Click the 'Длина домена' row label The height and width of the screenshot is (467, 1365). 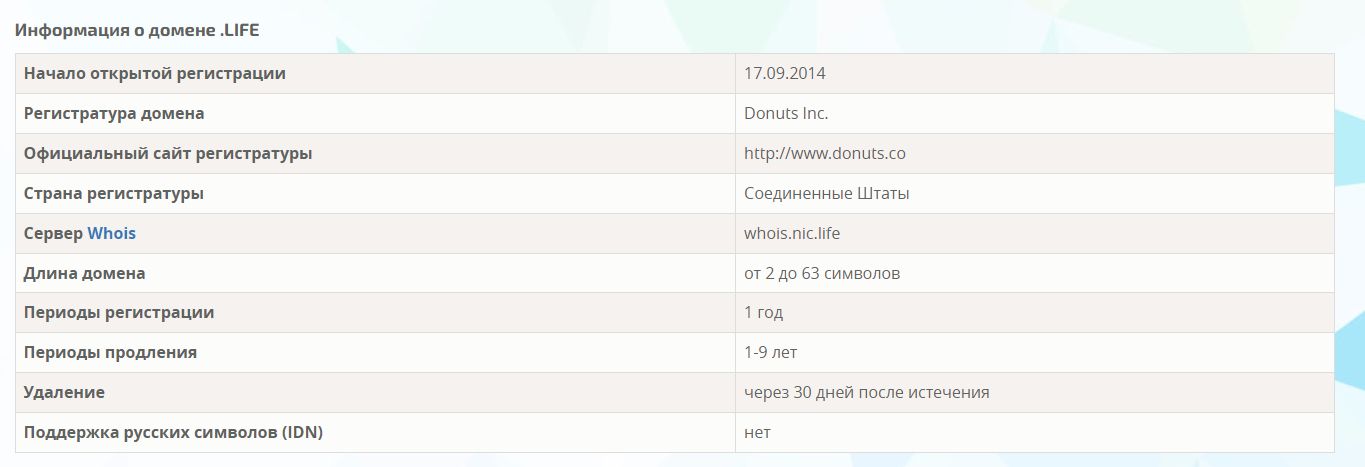coord(85,273)
